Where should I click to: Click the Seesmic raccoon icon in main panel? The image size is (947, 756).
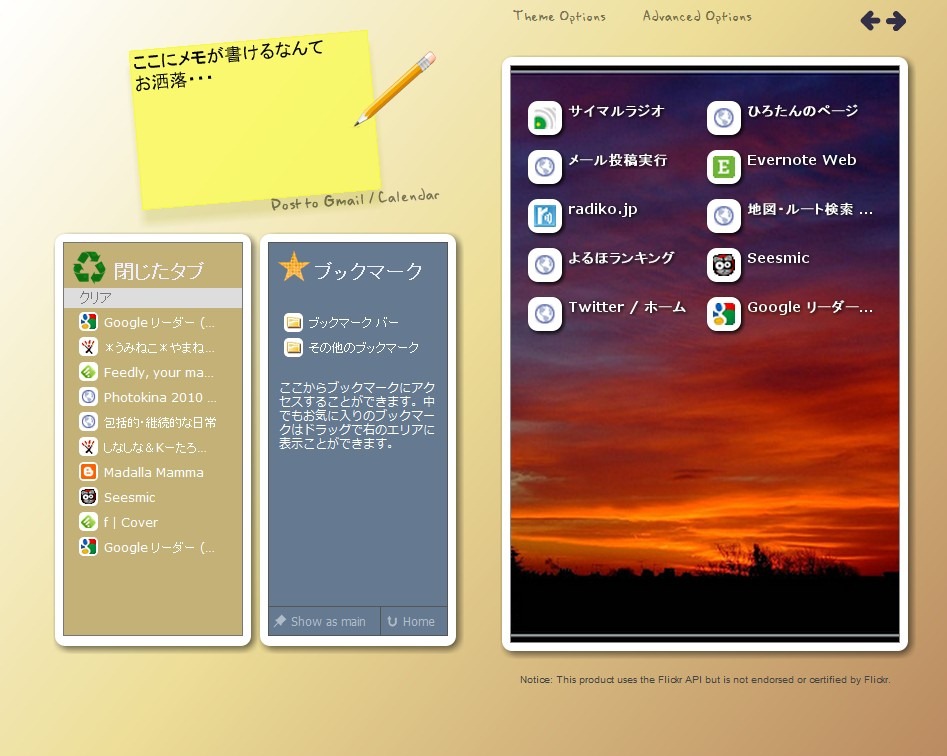(723, 265)
